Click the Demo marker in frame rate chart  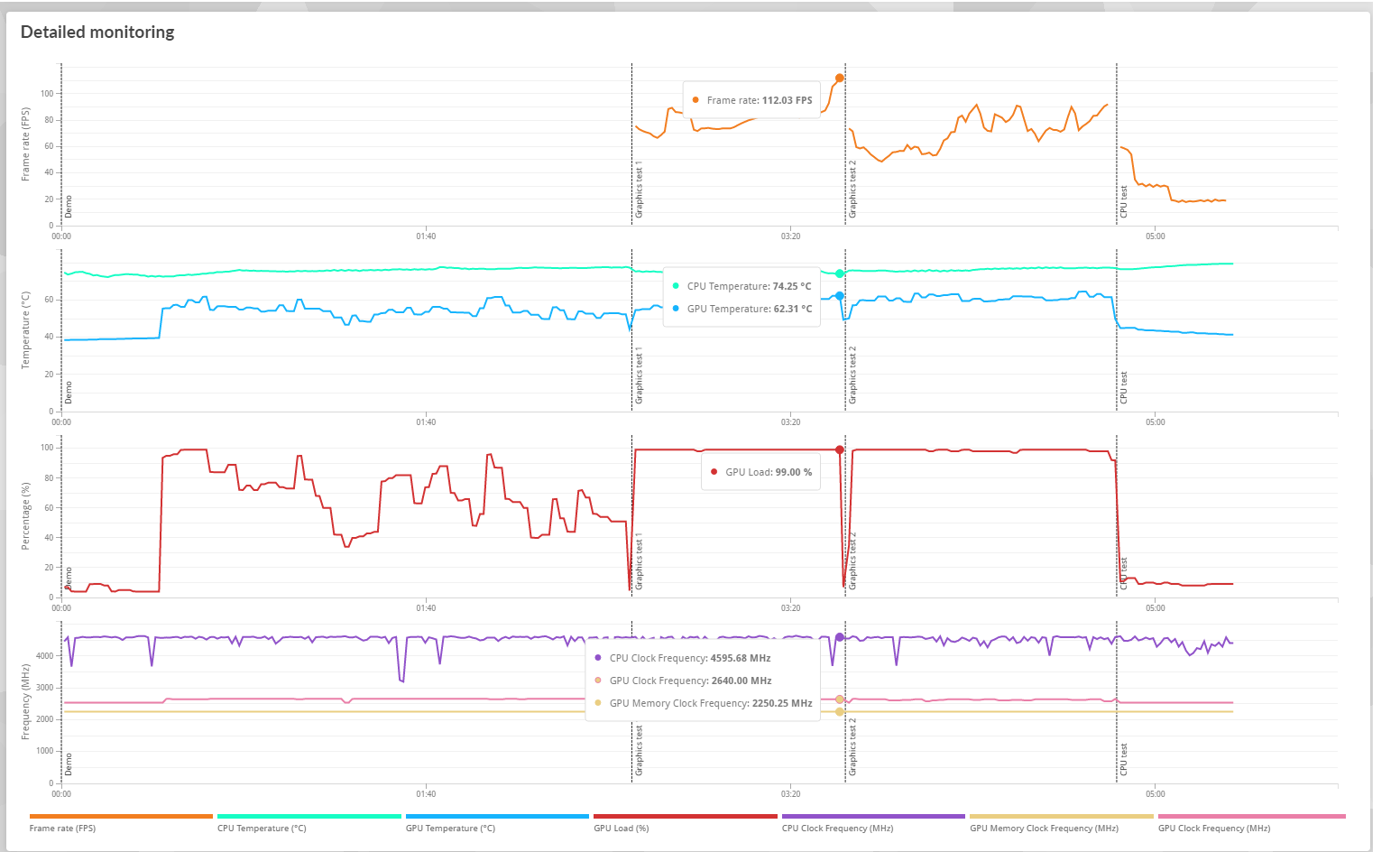tap(69, 207)
